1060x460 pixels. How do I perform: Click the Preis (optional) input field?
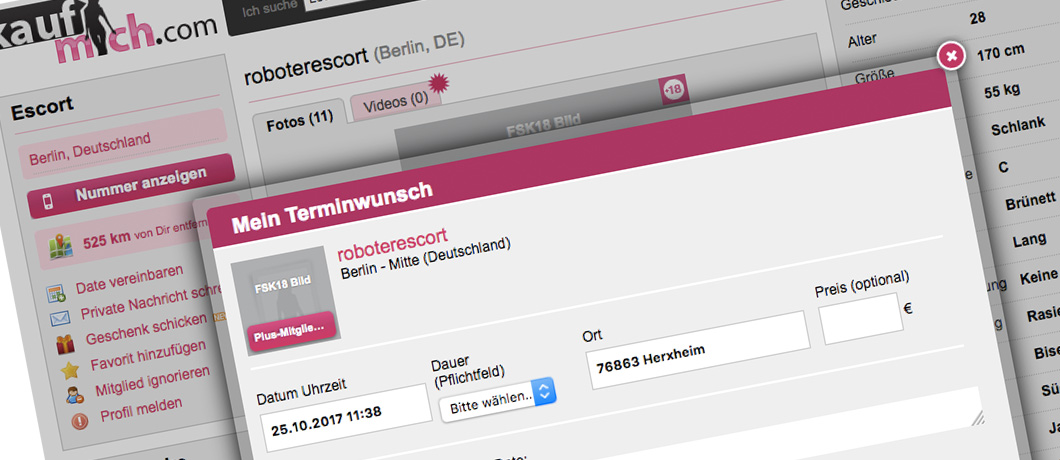(861, 319)
